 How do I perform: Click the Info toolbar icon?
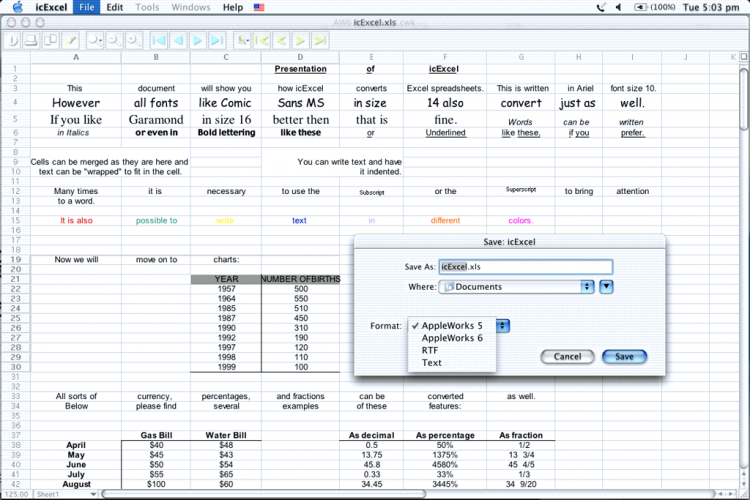click(x=13, y=41)
